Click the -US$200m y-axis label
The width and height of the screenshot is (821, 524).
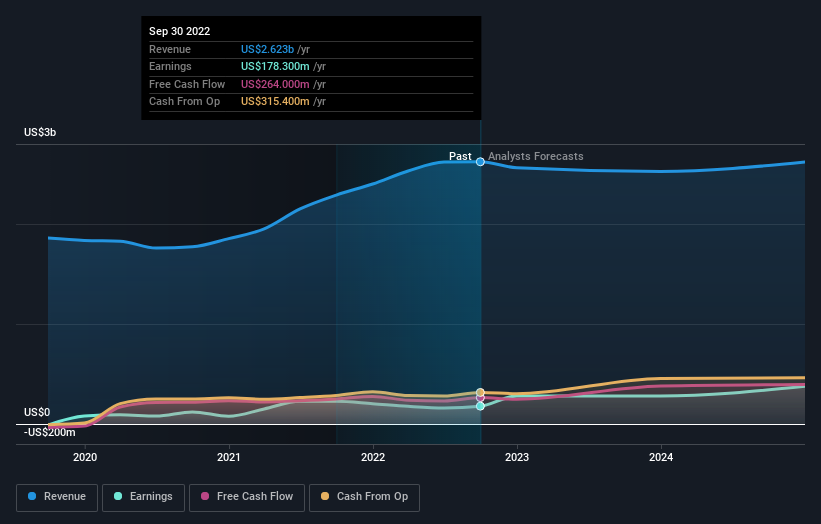pyautogui.click(x=49, y=432)
